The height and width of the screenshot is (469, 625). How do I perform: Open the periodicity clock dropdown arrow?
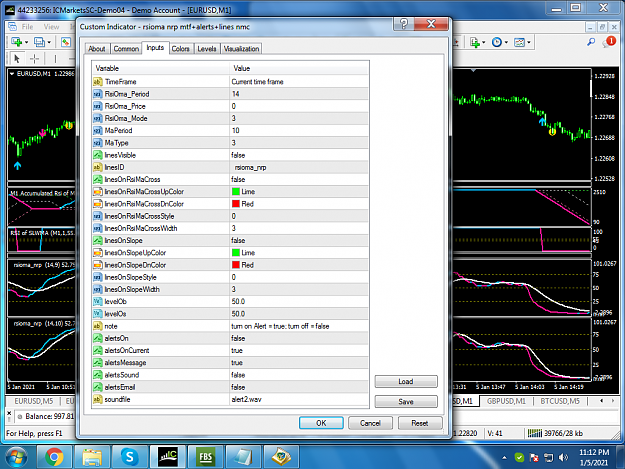pyautogui.click(x=507, y=42)
